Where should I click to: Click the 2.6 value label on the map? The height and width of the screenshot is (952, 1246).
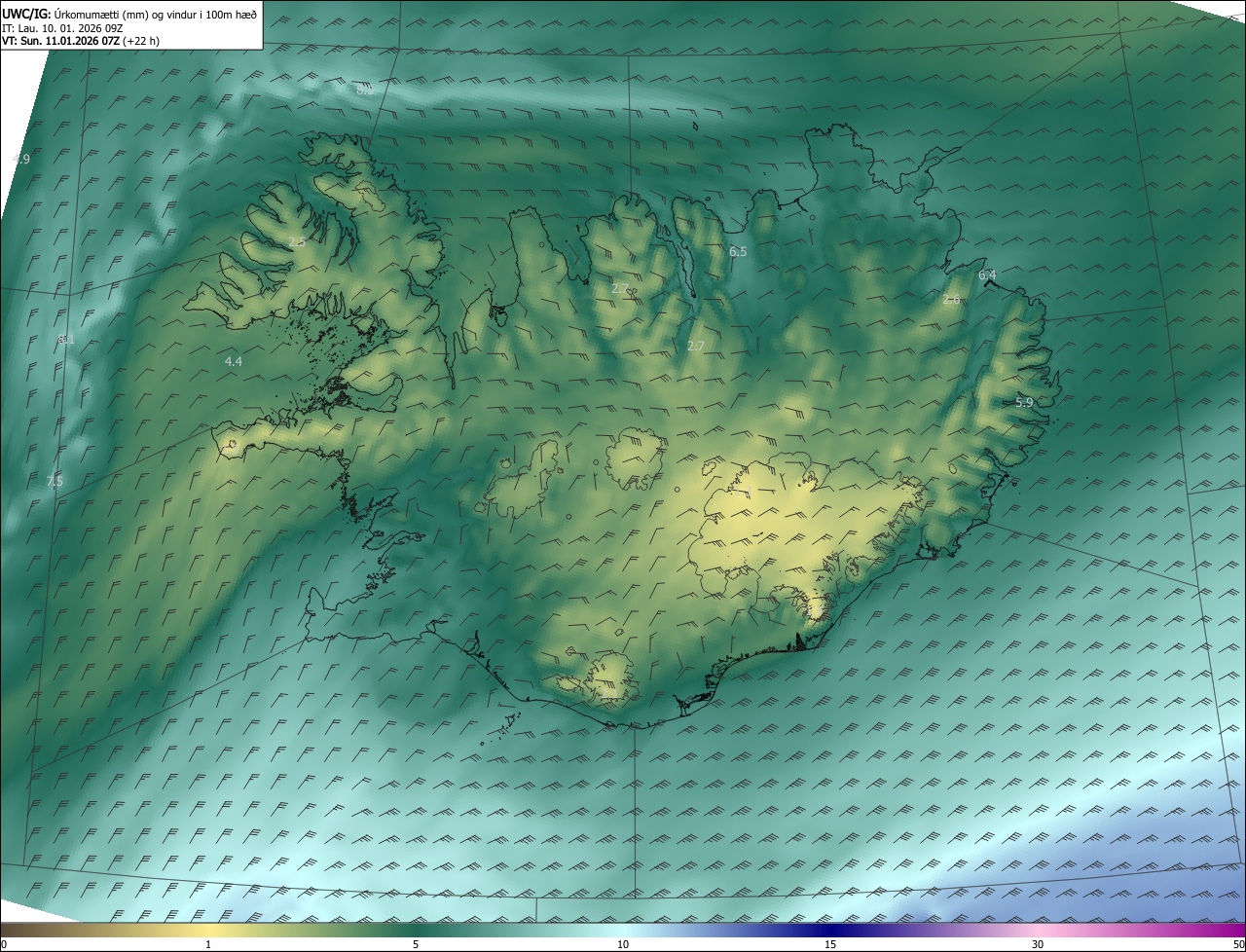(x=951, y=300)
